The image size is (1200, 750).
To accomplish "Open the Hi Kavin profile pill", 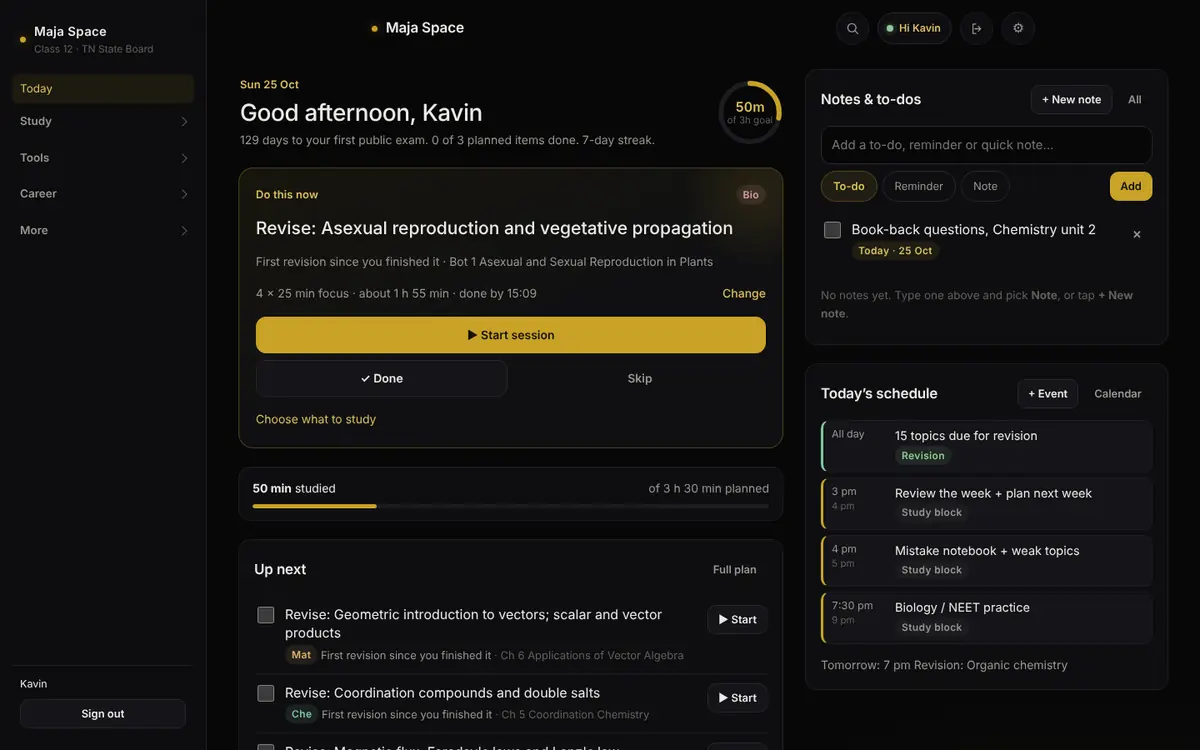I will coord(914,28).
